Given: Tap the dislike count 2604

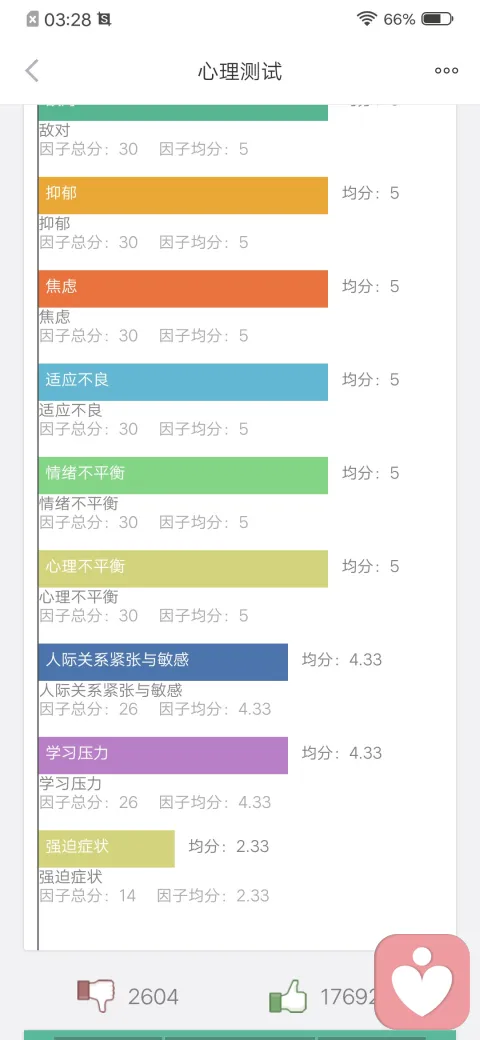Looking at the screenshot, I should coord(153,996).
